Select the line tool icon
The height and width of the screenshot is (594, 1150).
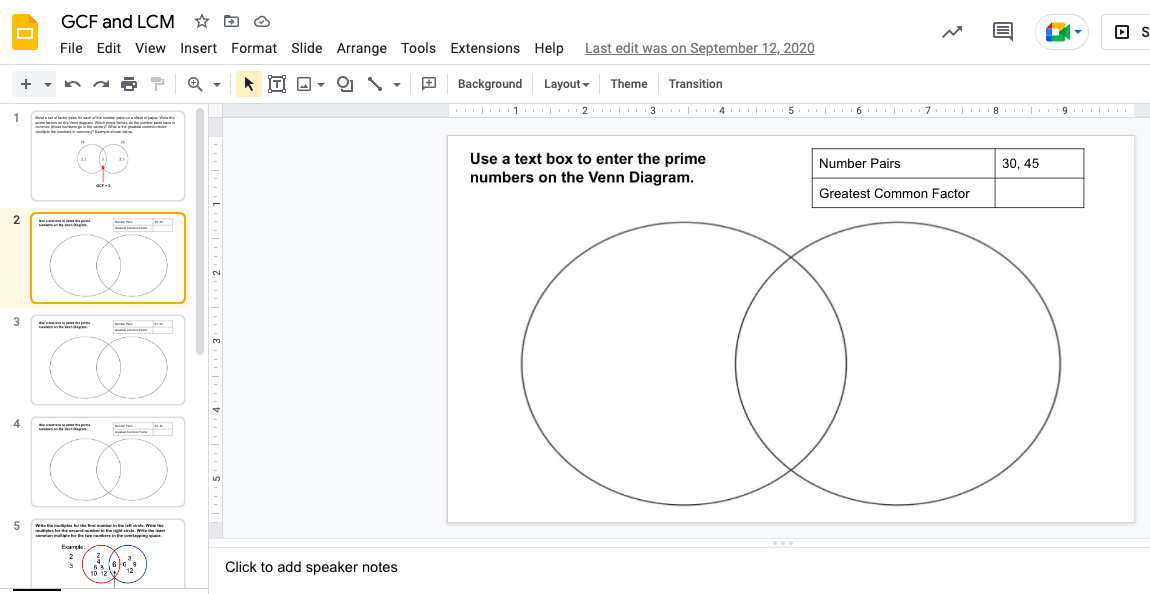[x=375, y=84]
